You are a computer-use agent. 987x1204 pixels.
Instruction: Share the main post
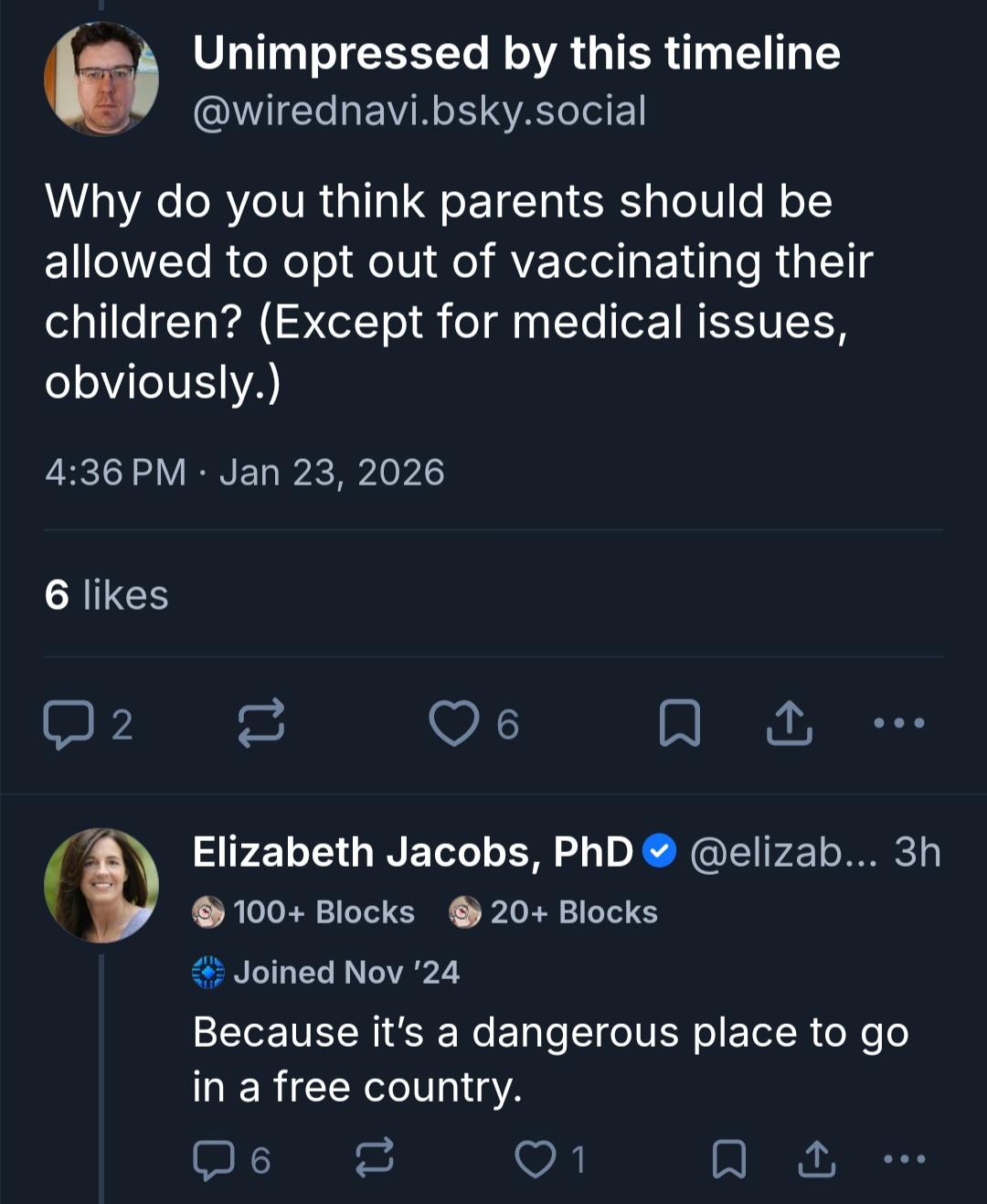(x=789, y=724)
